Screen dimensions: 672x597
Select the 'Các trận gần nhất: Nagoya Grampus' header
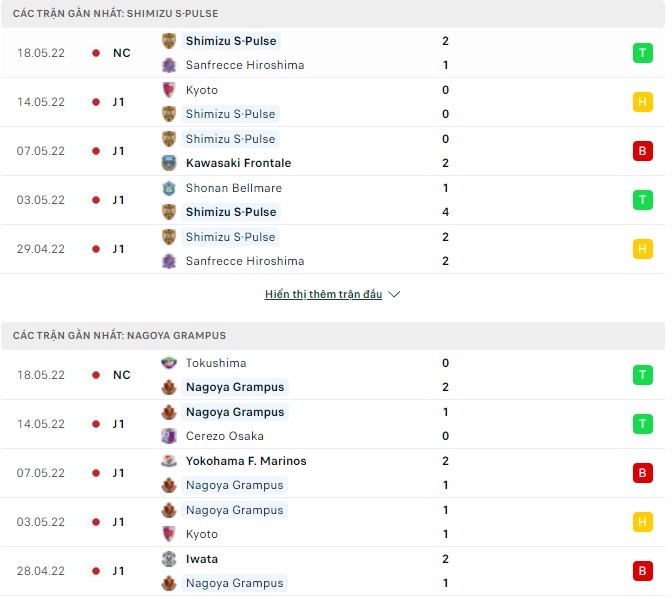[120, 336]
